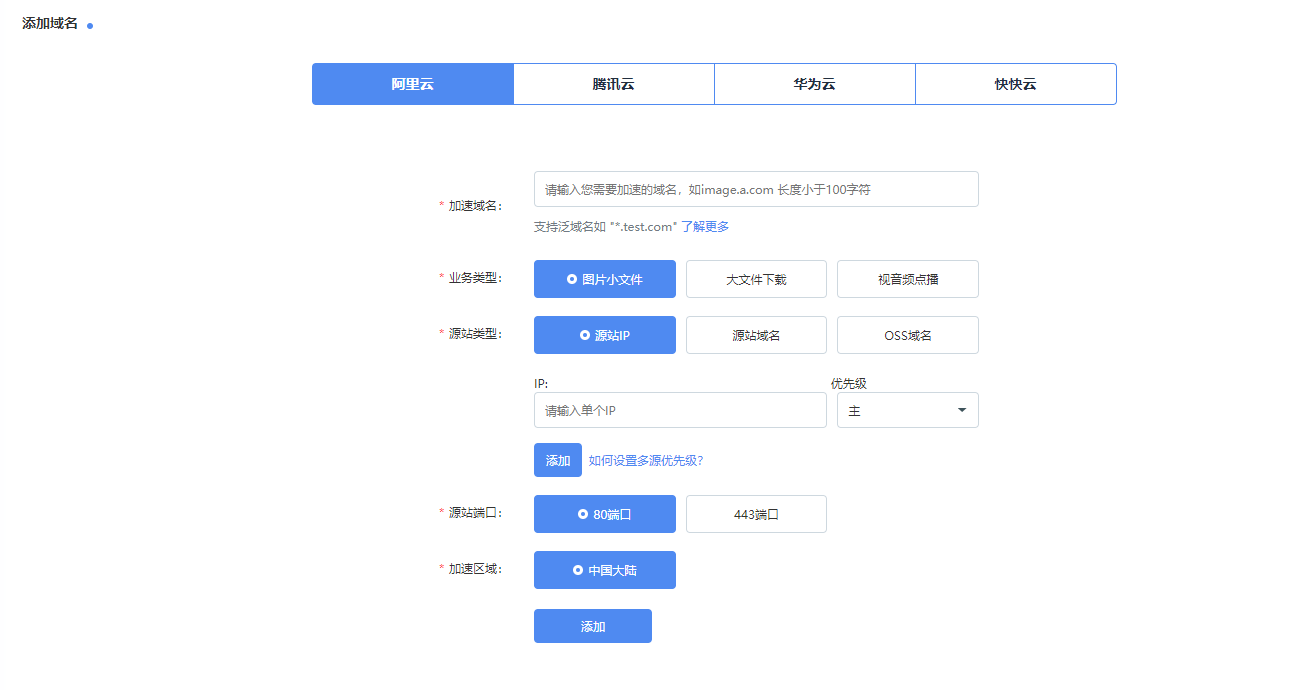This screenshot has width=1312, height=690.
Task: Switch to the 快快云 tab
Action: tap(1015, 84)
